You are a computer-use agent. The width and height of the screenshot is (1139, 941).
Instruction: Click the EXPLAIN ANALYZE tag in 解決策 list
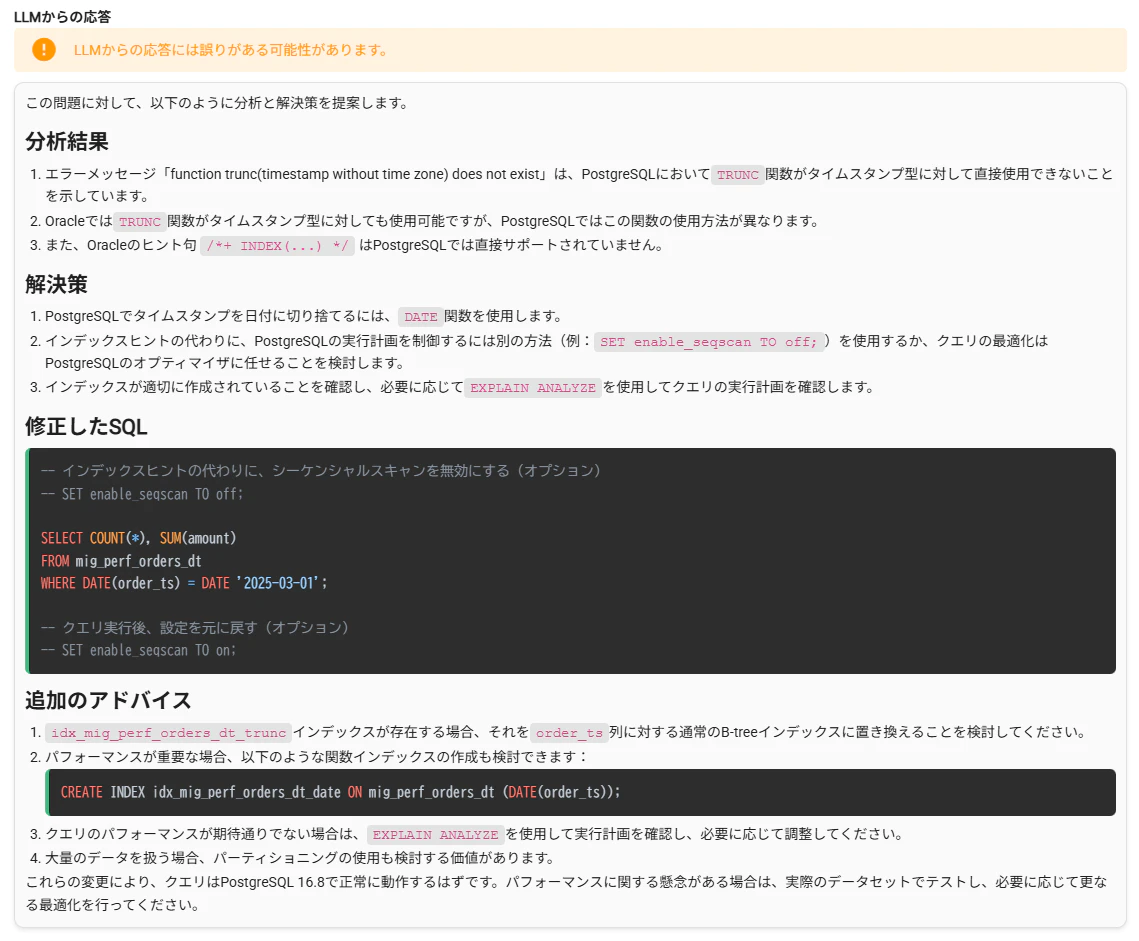[532, 387]
